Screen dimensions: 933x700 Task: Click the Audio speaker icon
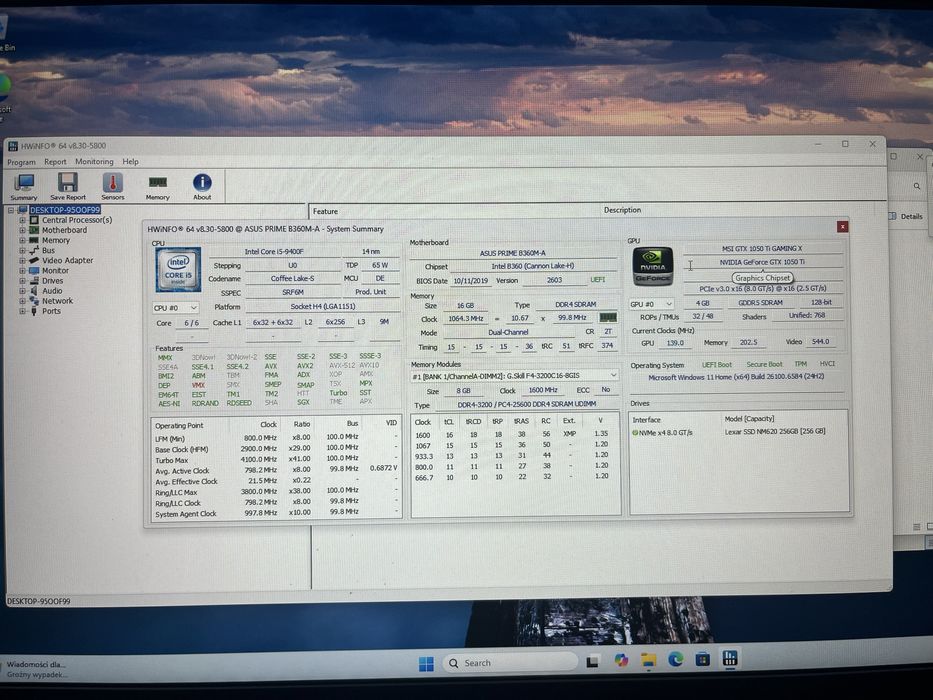click(34, 290)
